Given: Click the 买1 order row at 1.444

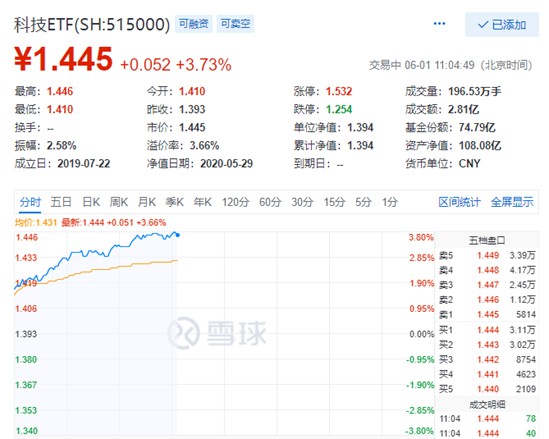Looking at the screenshot, I should tap(487, 330).
